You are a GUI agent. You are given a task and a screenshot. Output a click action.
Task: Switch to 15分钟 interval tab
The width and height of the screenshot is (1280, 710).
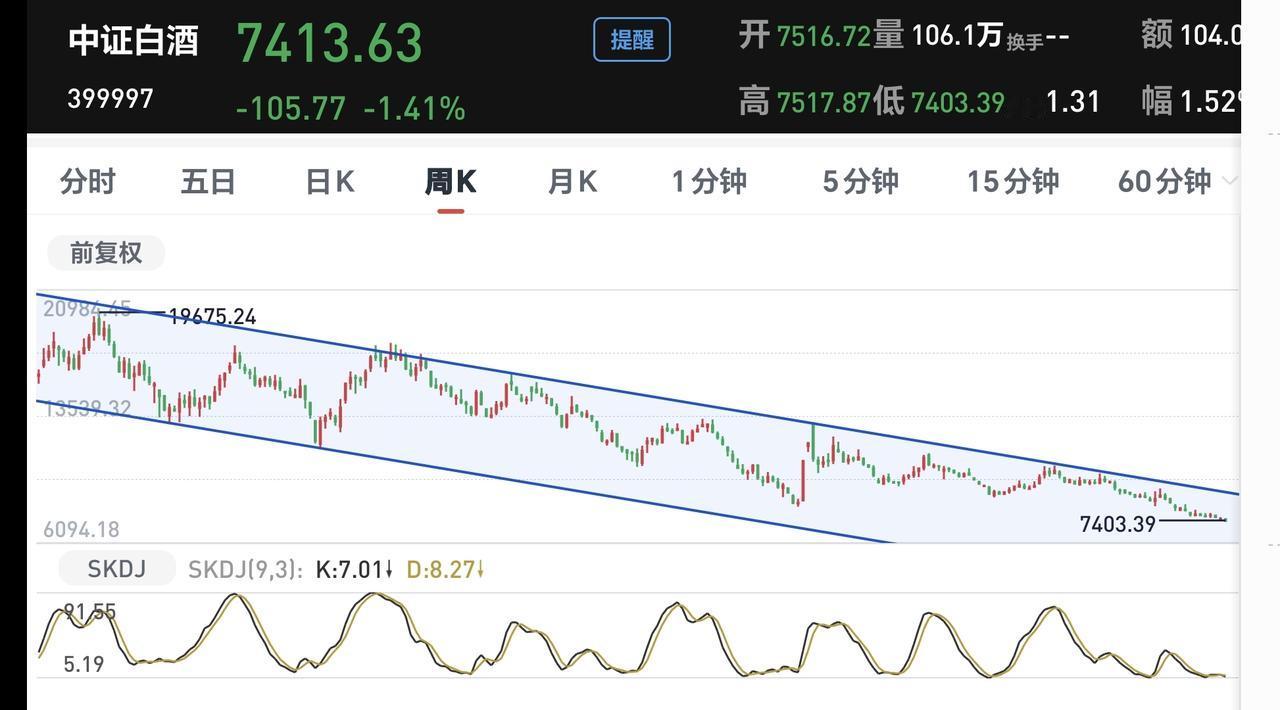point(1012,182)
